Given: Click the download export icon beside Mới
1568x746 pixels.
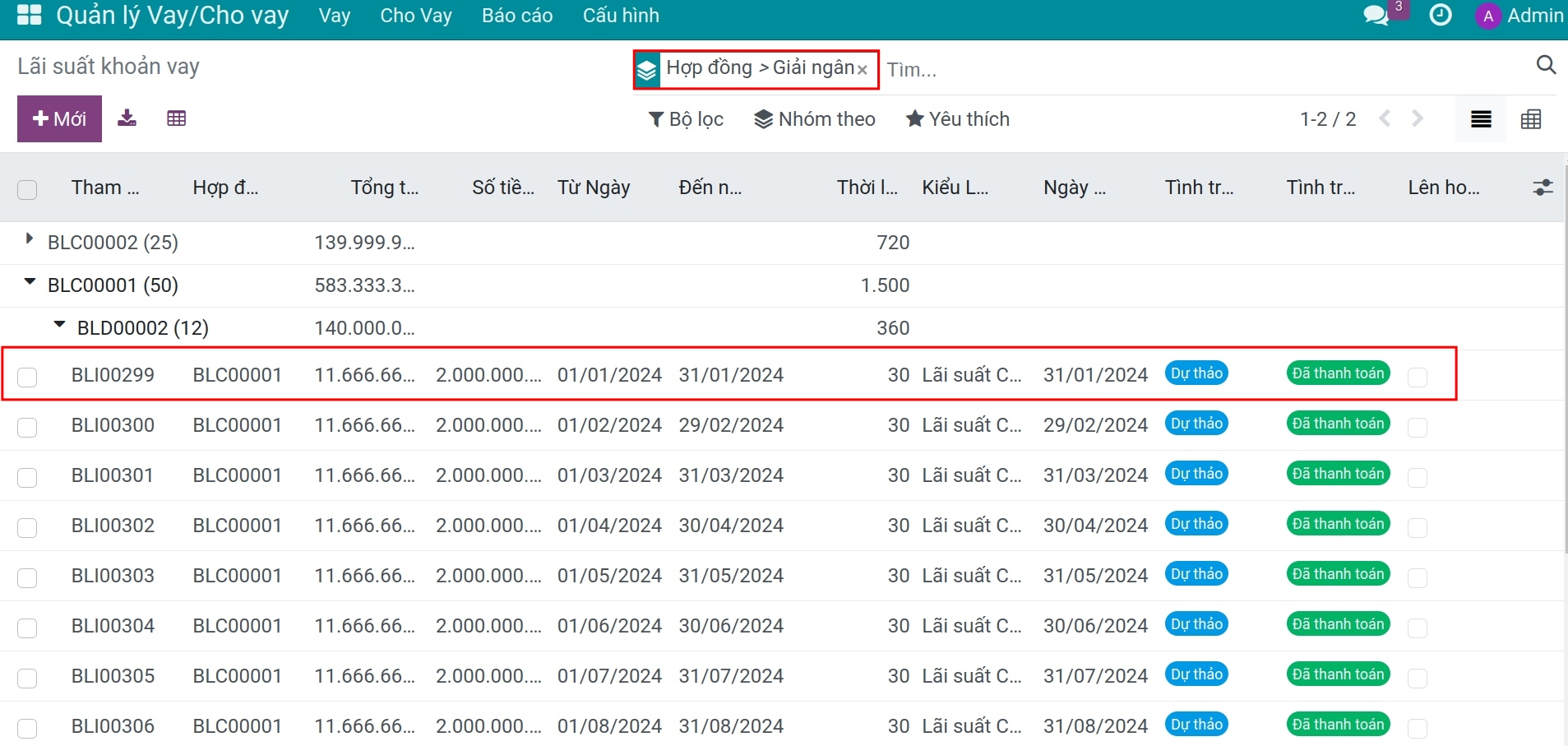Looking at the screenshot, I should 127,118.
